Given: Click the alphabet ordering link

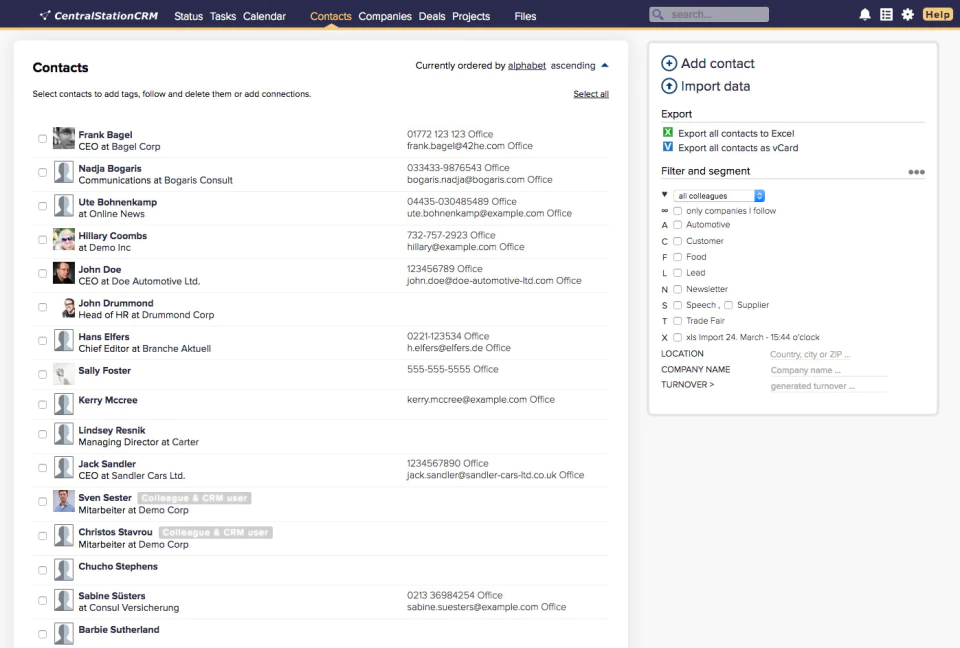Looking at the screenshot, I should pos(527,66).
